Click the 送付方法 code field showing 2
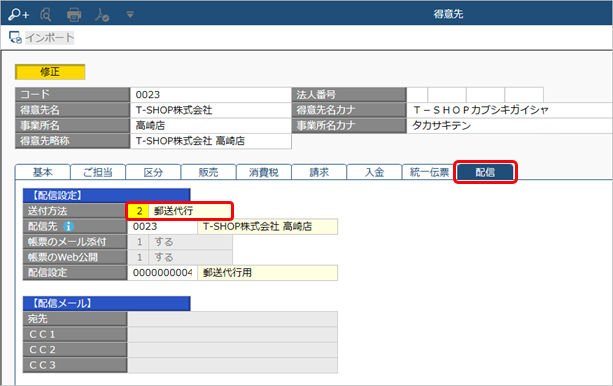 138,211
